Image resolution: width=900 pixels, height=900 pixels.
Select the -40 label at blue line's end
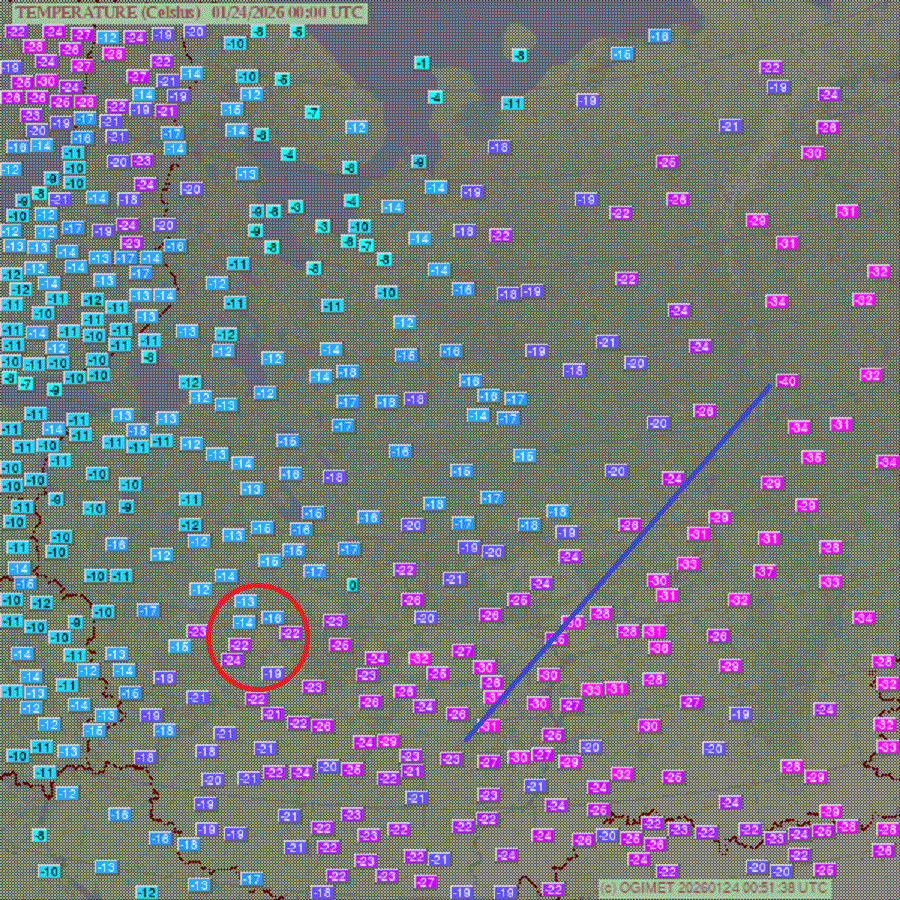point(787,381)
